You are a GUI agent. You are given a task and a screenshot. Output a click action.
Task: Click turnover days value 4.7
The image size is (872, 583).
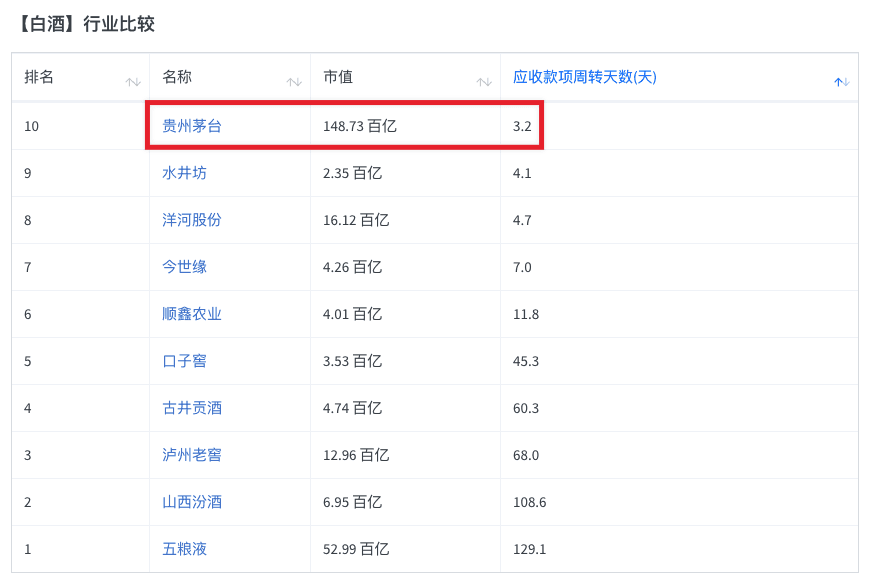coord(522,220)
